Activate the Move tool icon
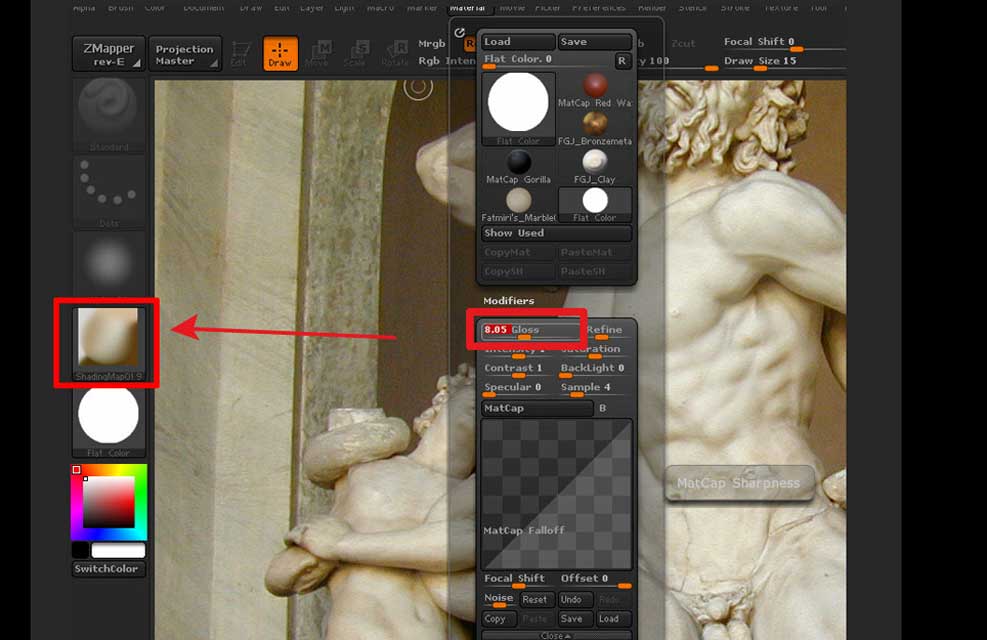Screen dimensions: 987x640 (320, 52)
